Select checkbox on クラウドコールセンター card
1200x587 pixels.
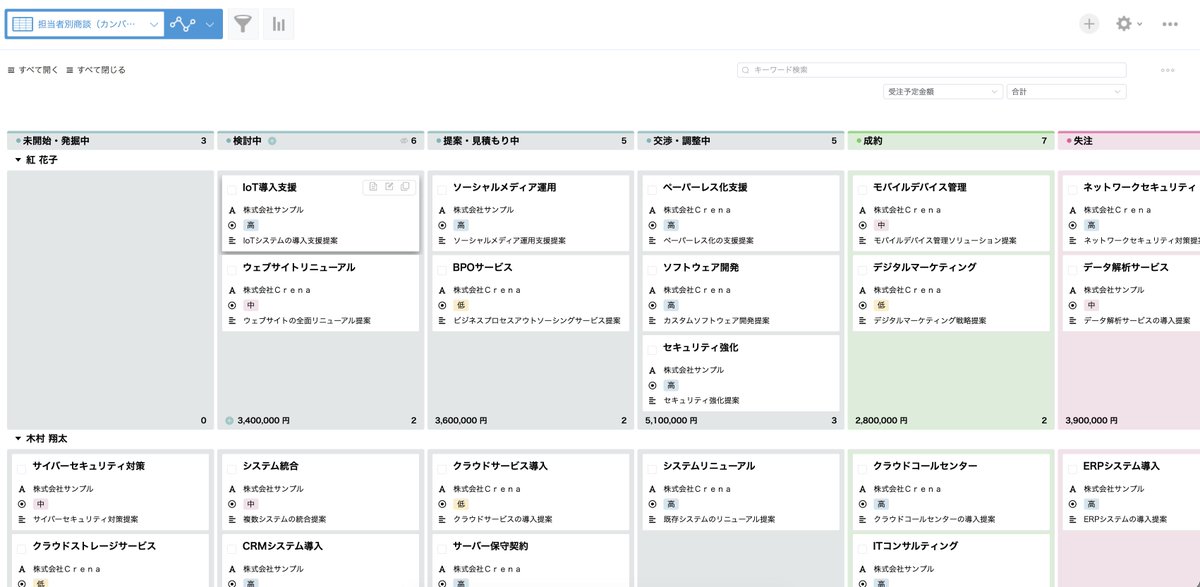pyautogui.click(x=862, y=467)
